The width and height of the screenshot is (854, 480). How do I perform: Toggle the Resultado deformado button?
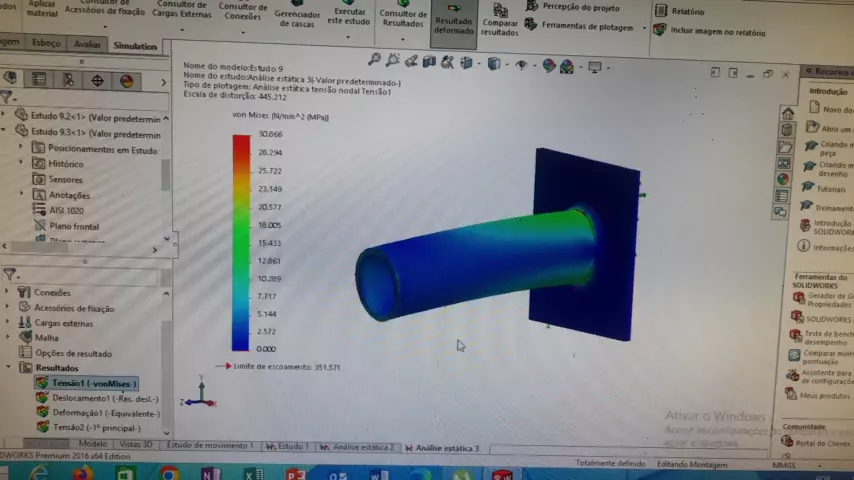[x=453, y=19]
